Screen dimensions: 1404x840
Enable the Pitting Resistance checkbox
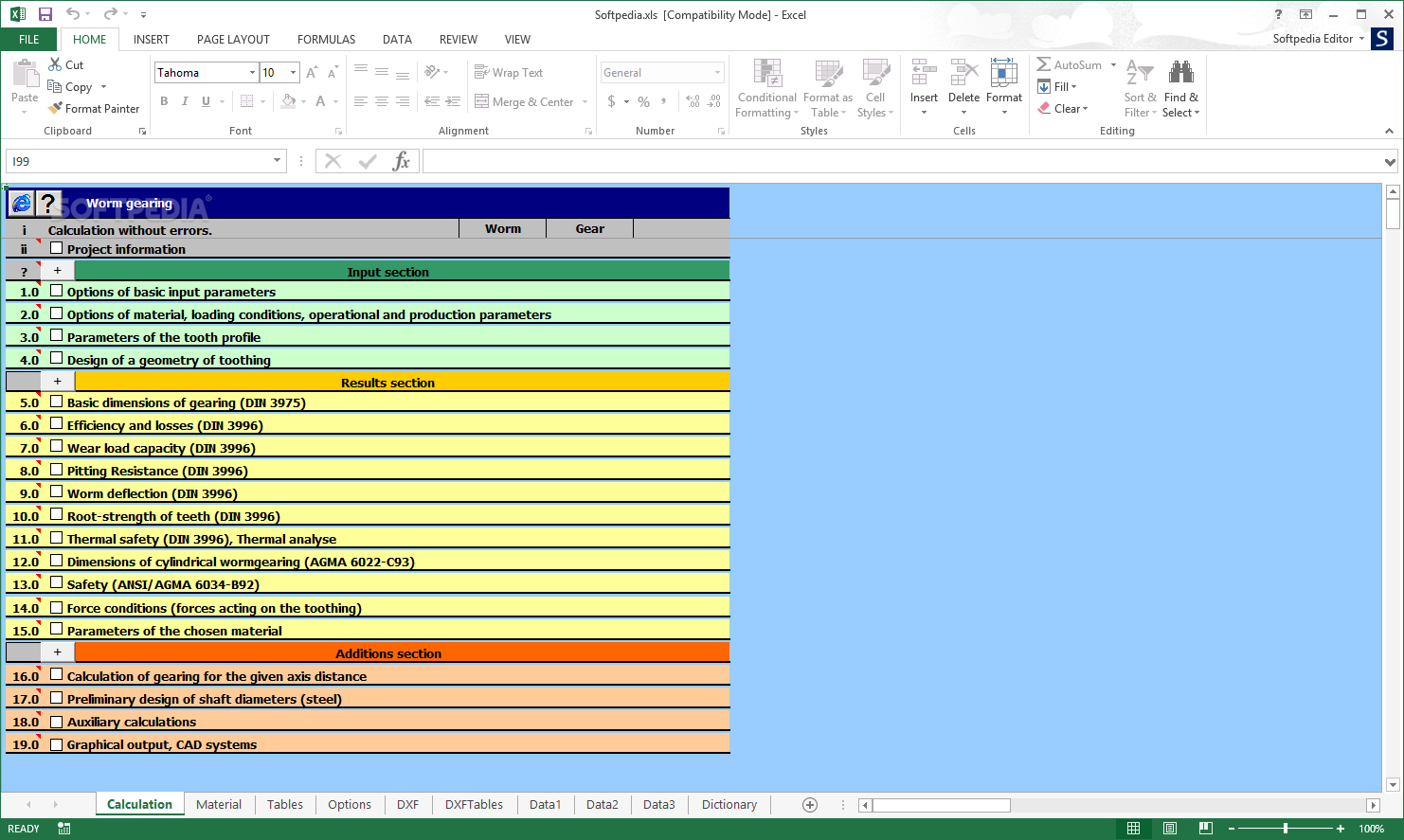57,470
